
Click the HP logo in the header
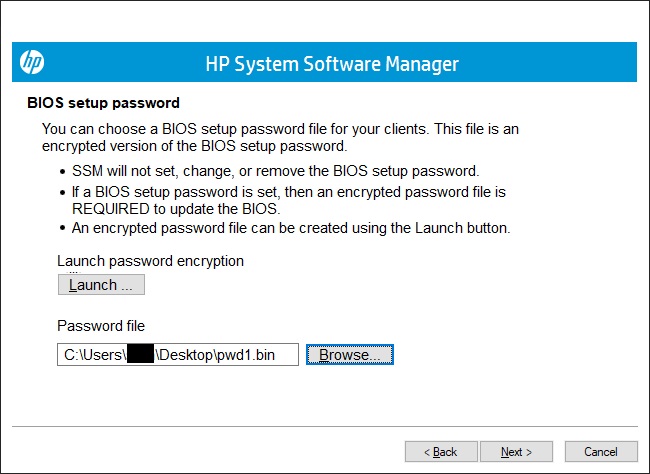click(x=32, y=63)
